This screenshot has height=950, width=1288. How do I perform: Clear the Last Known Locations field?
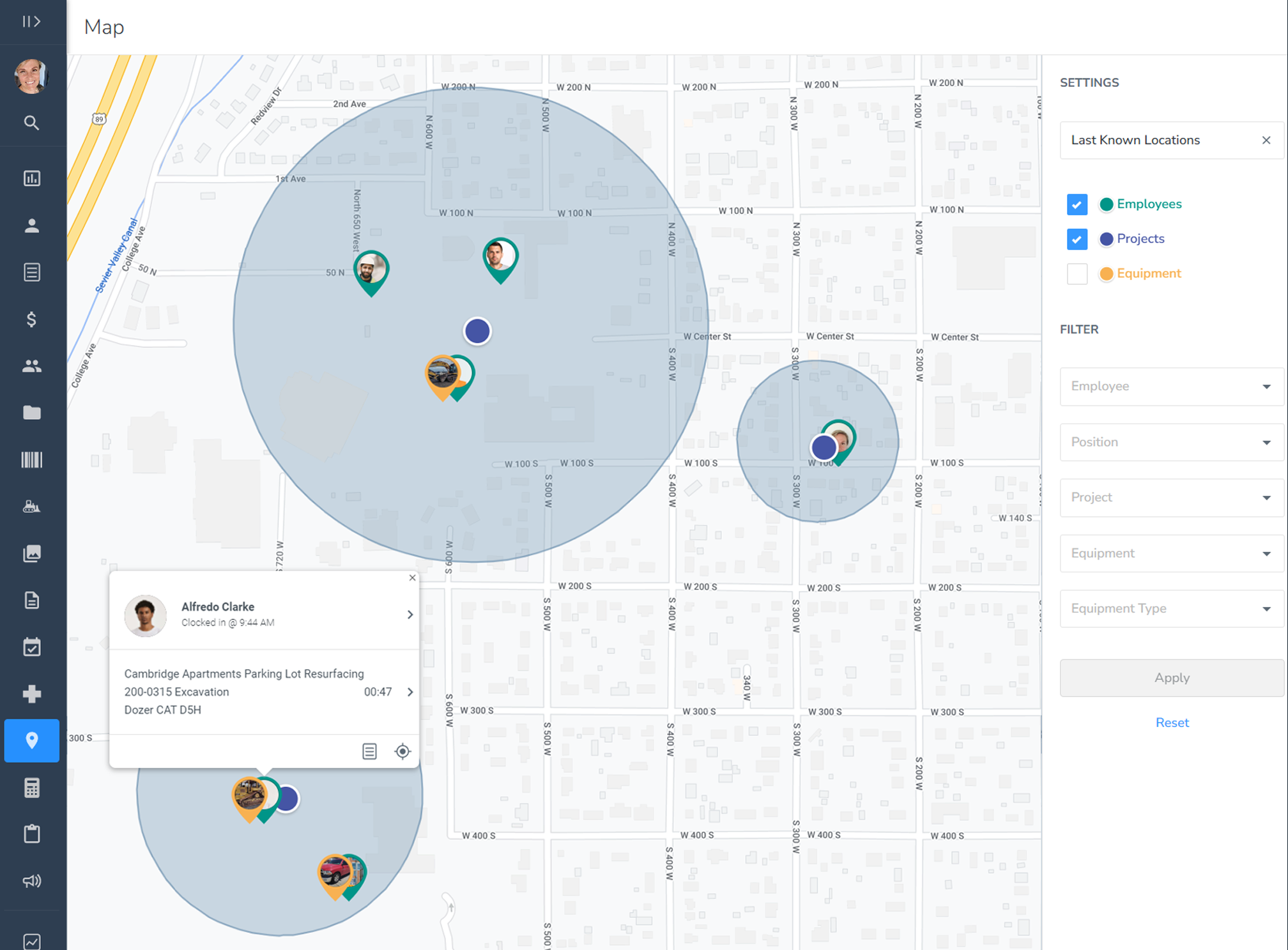(x=1266, y=141)
